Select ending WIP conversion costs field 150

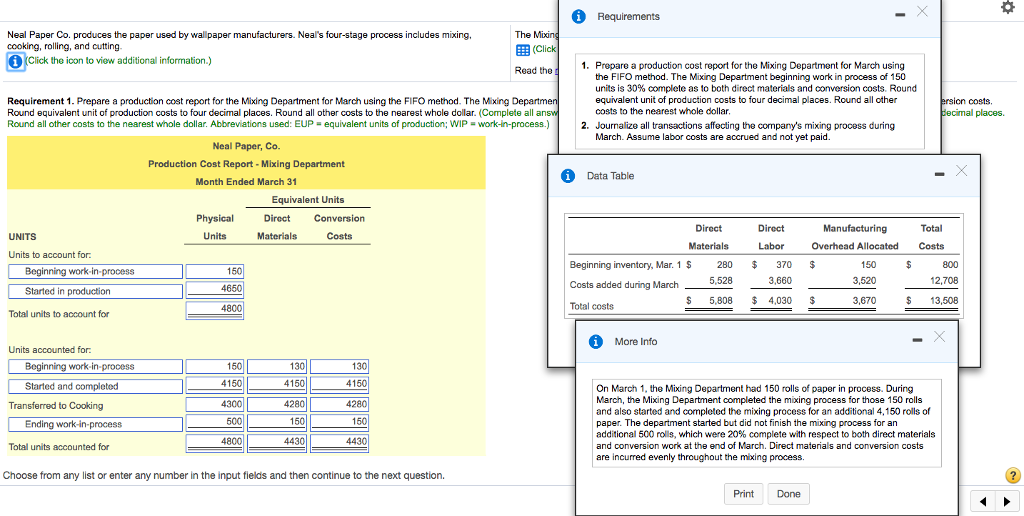pos(340,422)
